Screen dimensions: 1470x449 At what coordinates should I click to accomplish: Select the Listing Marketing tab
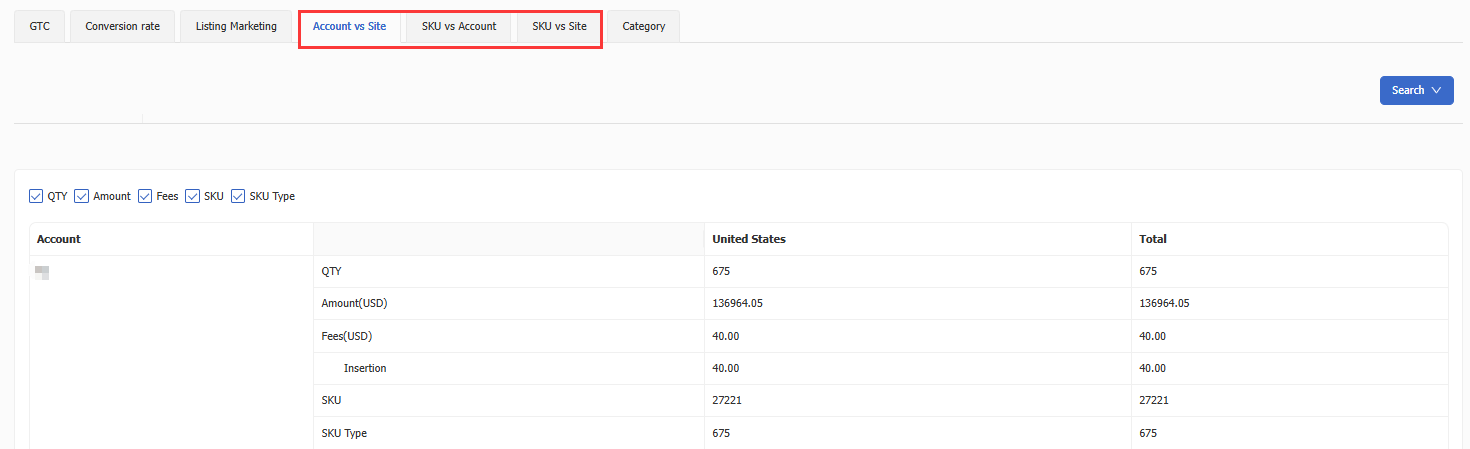point(236,26)
